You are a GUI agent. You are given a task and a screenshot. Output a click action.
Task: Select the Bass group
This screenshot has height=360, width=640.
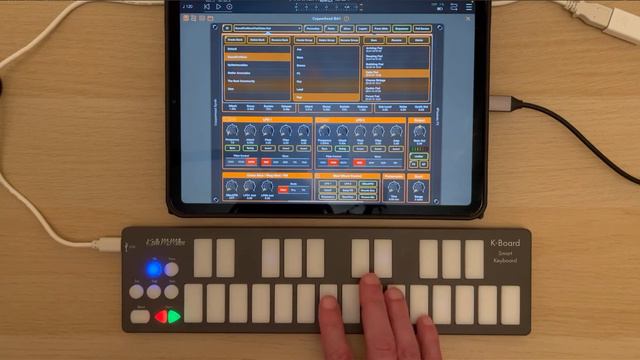pos(326,58)
